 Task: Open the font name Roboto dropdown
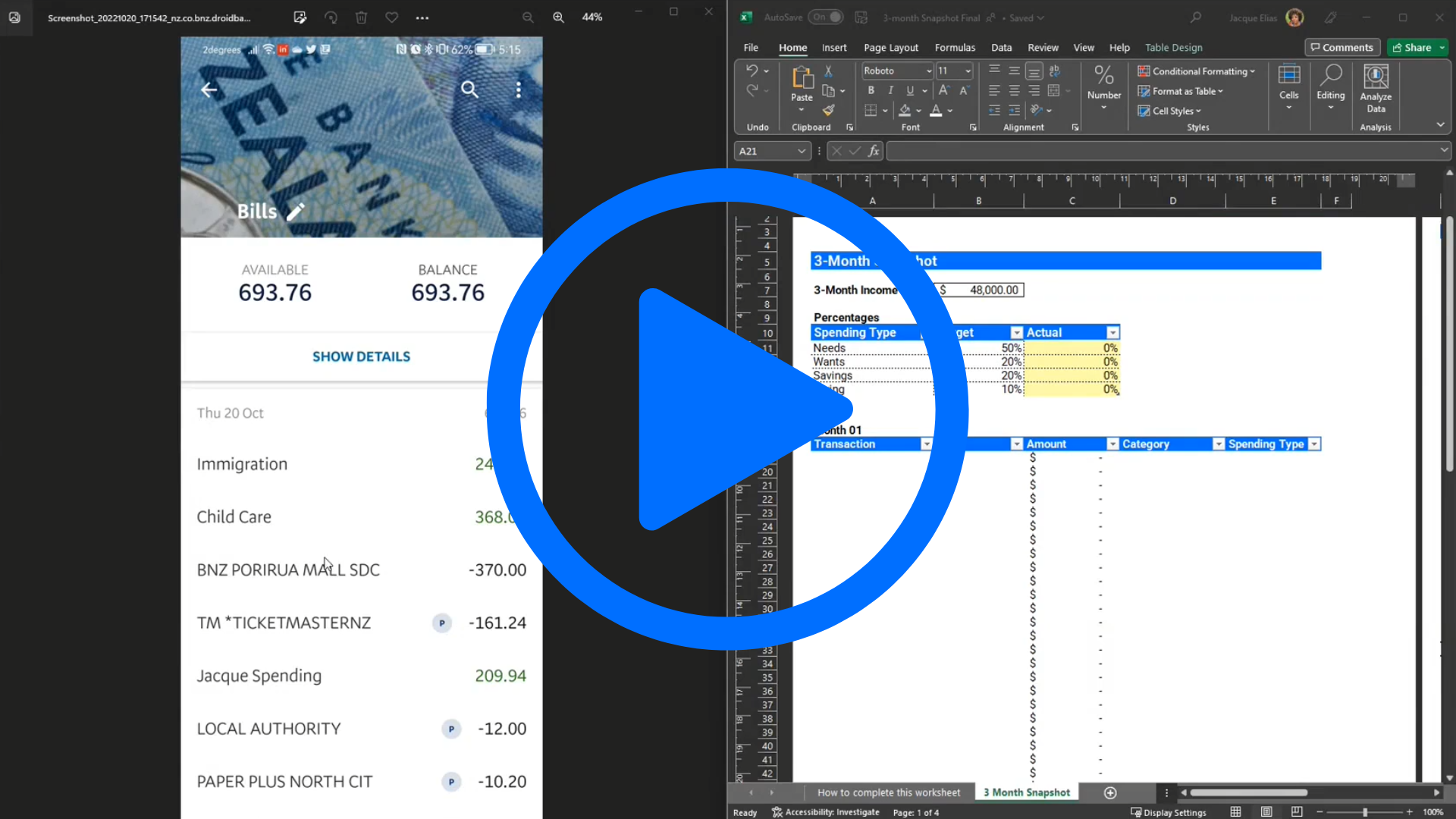(928, 71)
